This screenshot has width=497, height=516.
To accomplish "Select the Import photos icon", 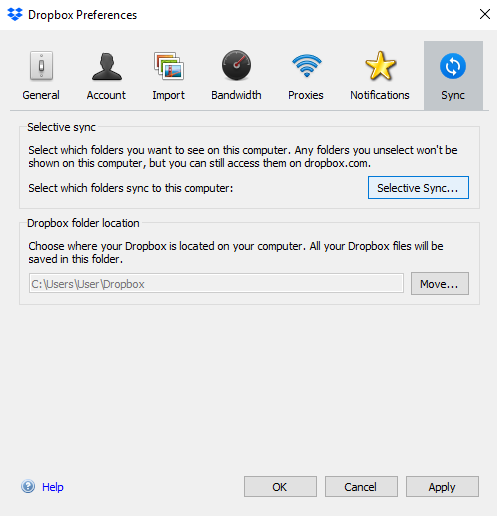I will (169, 66).
